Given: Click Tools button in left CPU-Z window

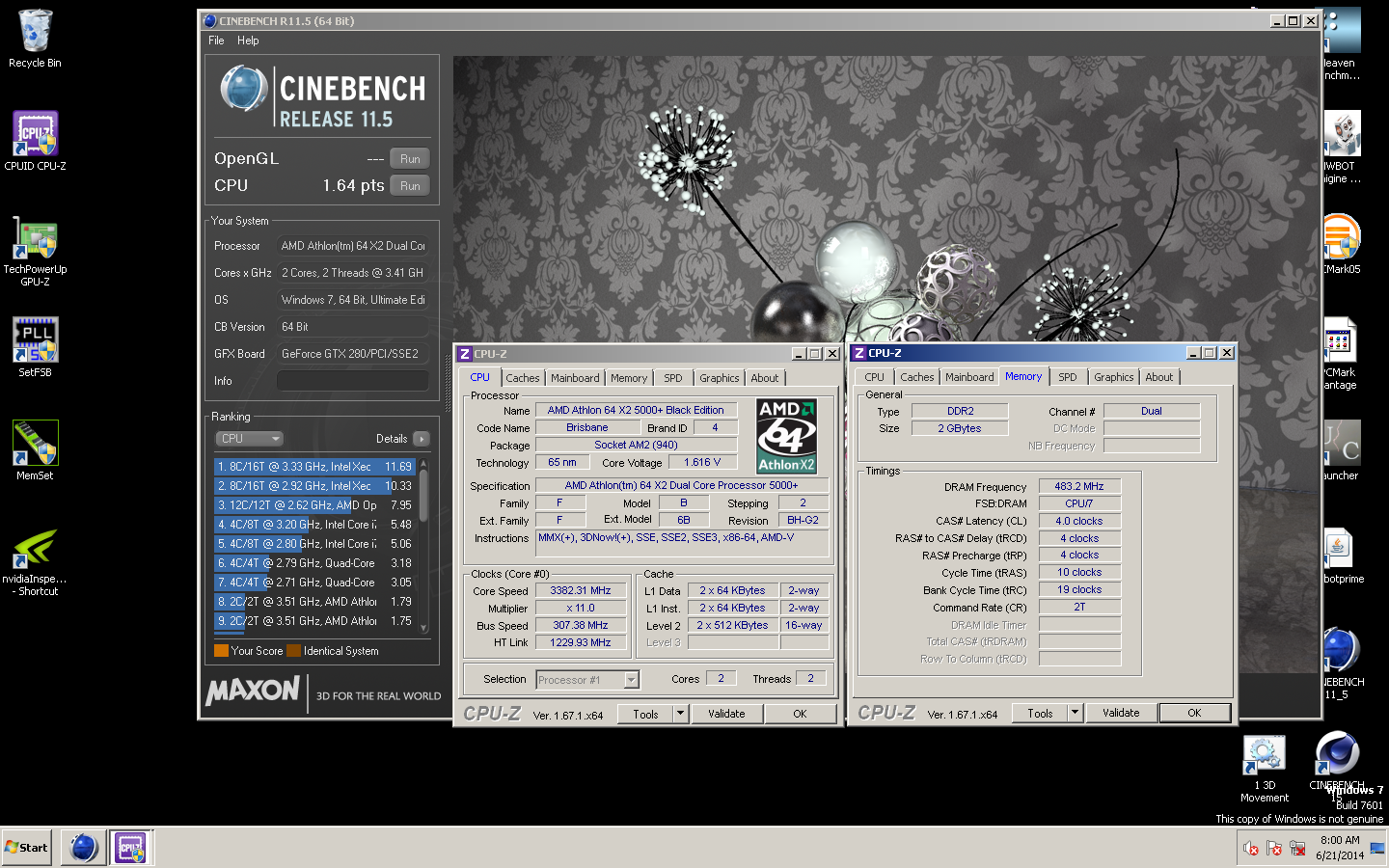Looking at the screenshot, I should 645,715.
